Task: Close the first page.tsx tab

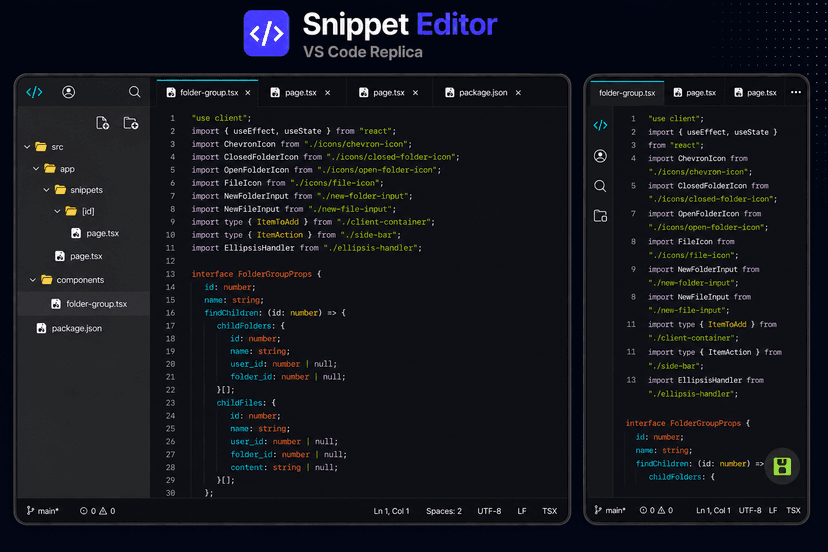Action: pyautogui.click(x=327, y=93)
